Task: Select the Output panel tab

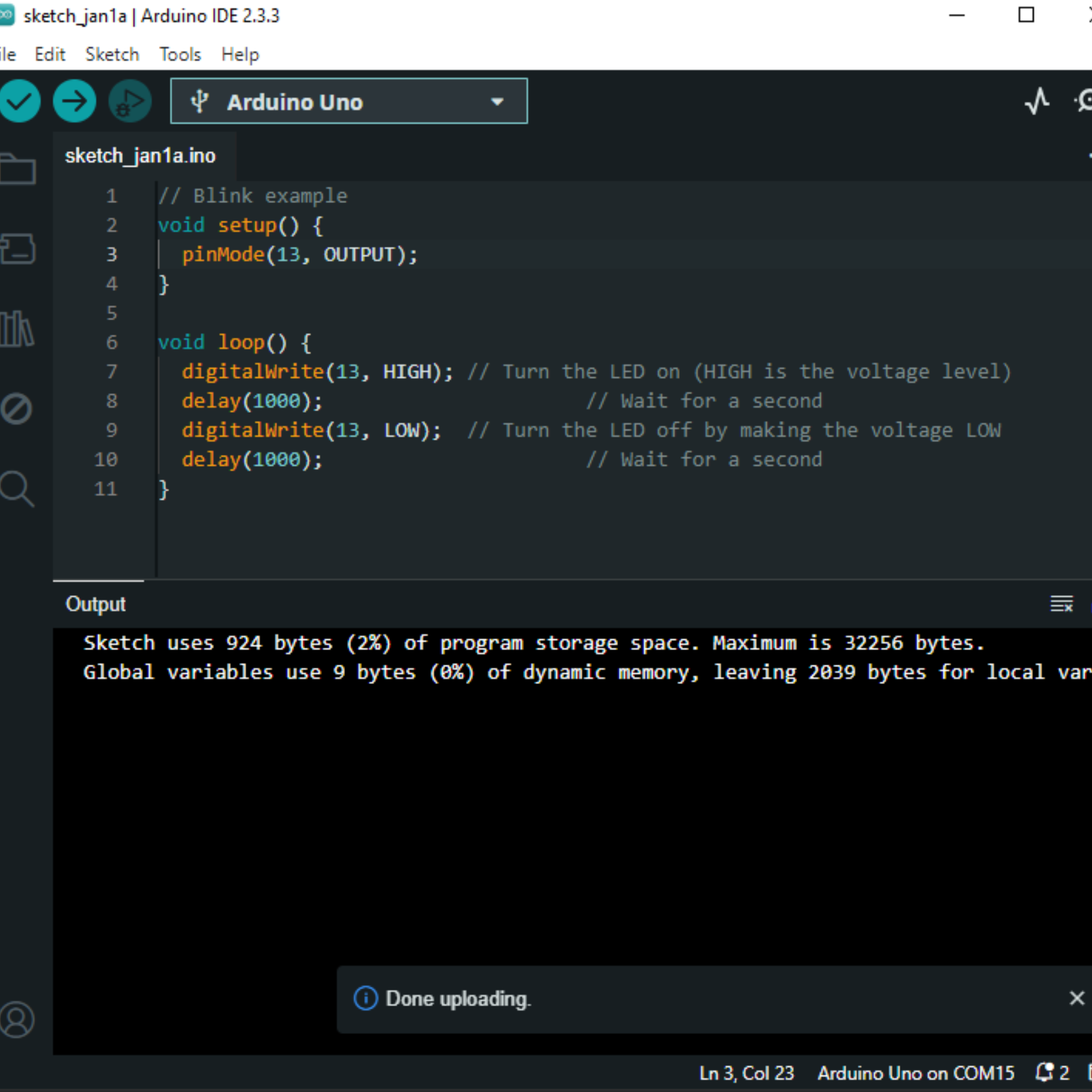Action: (96, 604)
